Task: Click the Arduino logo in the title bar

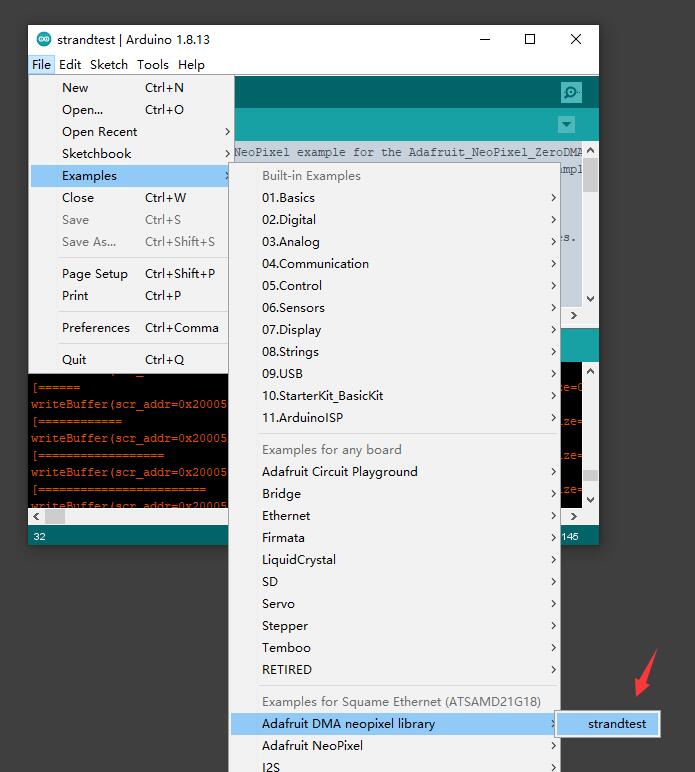Action: pyautogui.click(x=44, y=39)
